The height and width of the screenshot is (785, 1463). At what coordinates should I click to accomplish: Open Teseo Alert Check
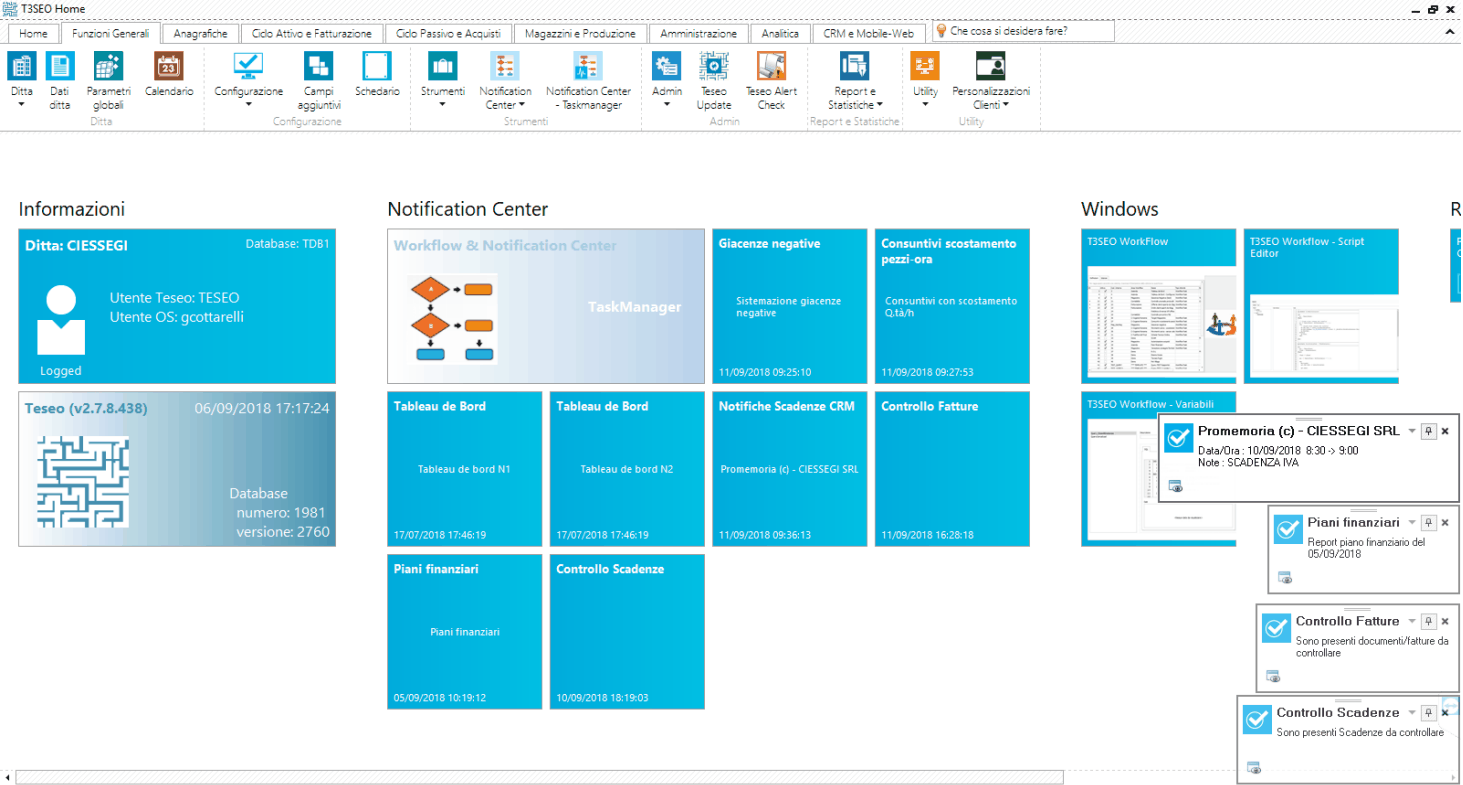[771, 81]
